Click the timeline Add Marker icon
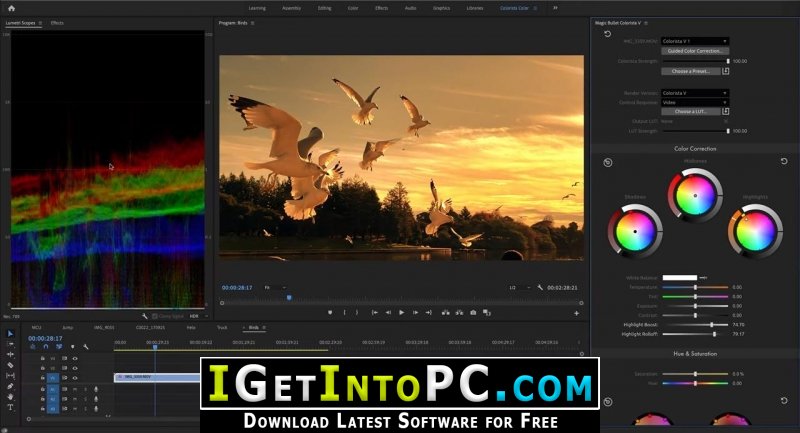The width and height of the screenshot is (800, 433). coord(72,347)
